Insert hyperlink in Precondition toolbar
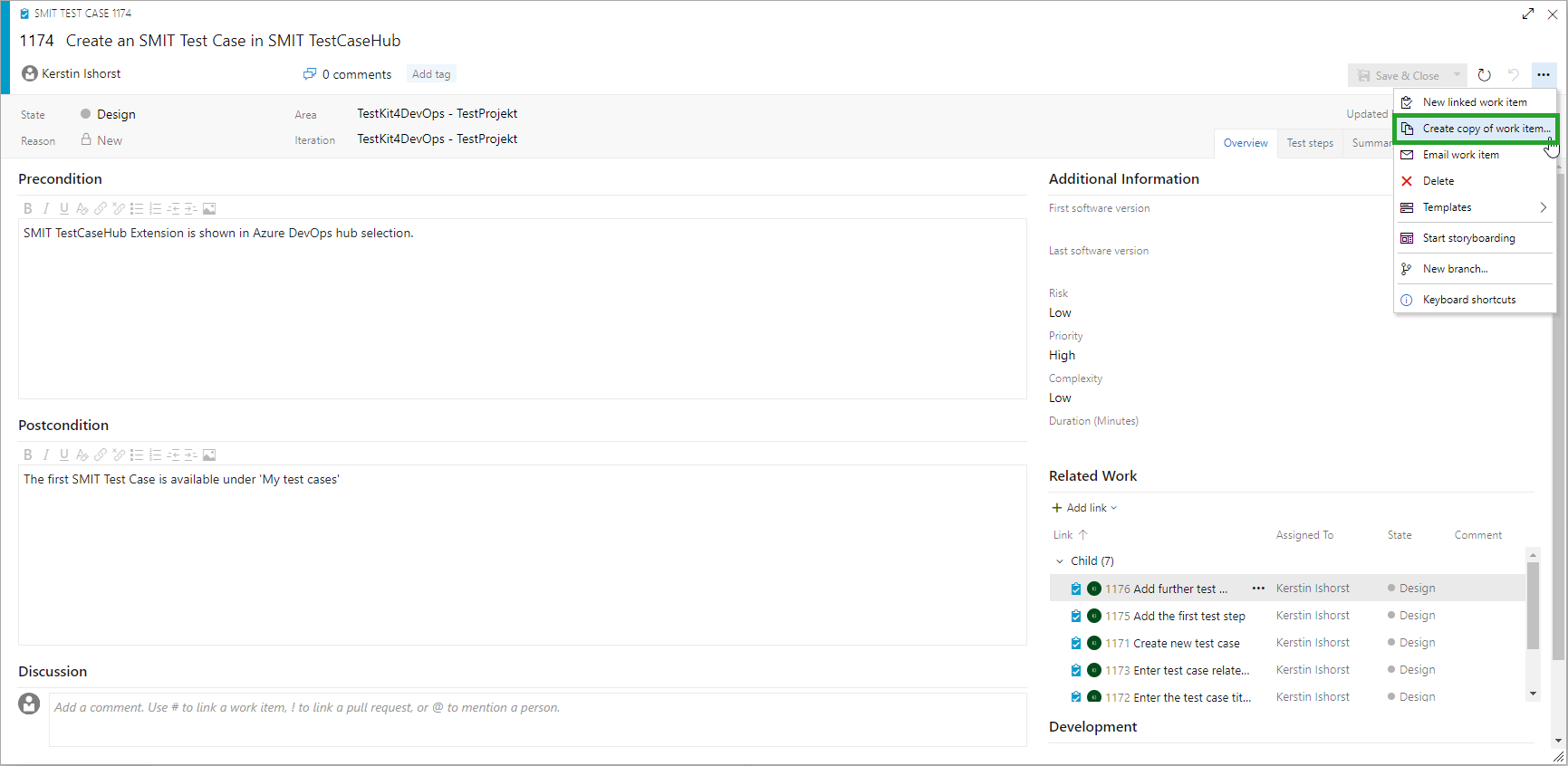The height and width of the screenshot is (766, 1568). (101, 209)
